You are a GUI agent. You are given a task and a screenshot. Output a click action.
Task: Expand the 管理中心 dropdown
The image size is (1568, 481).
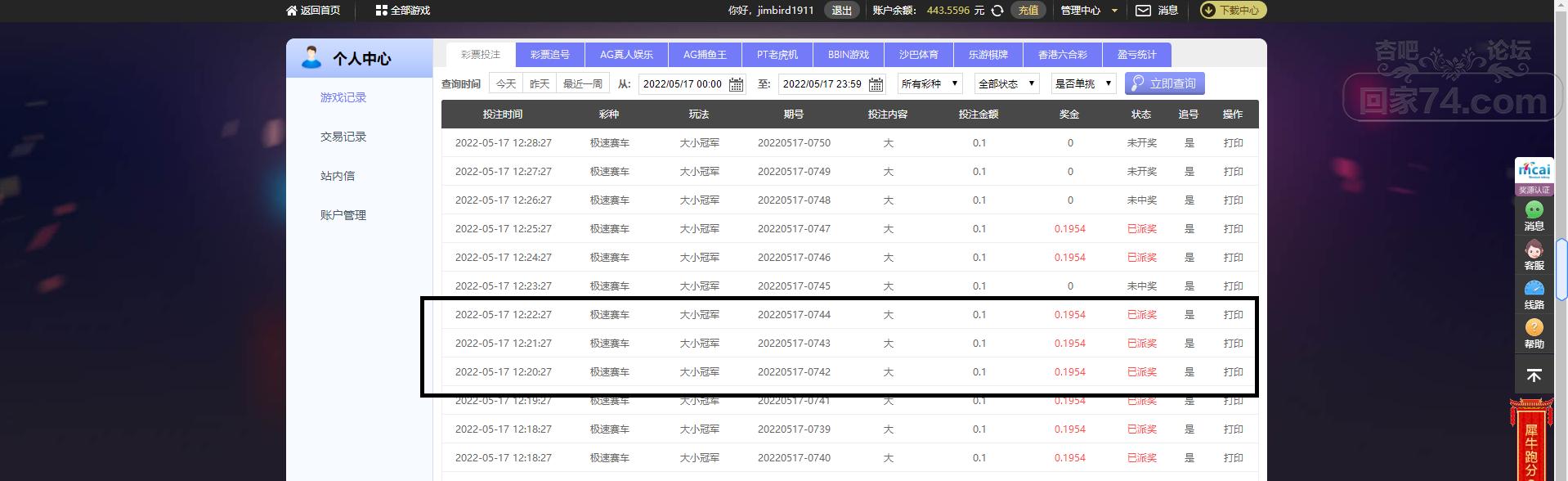click(1089, 11)
